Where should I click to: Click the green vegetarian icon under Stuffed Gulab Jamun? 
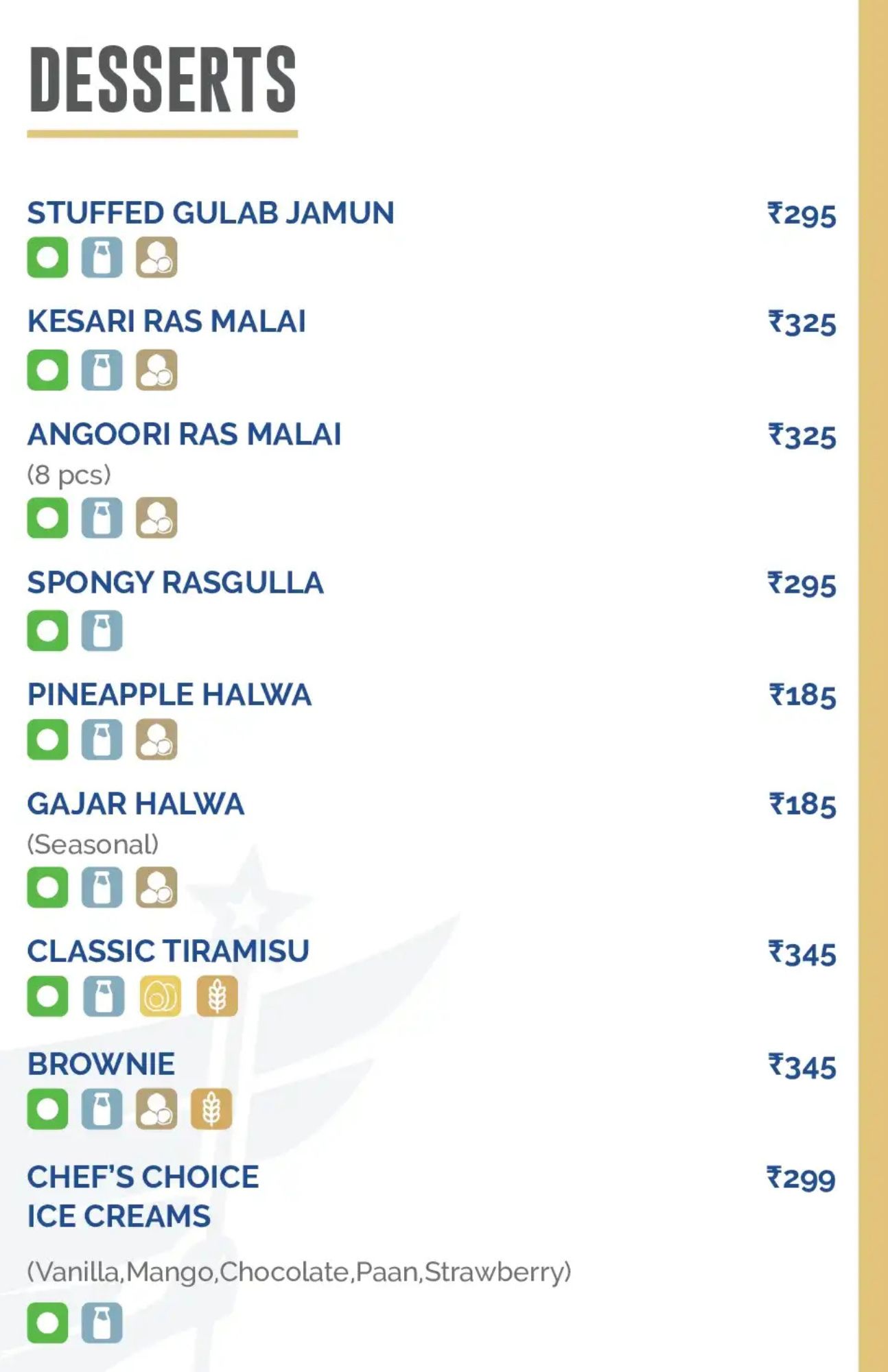(x=47, y=257)
